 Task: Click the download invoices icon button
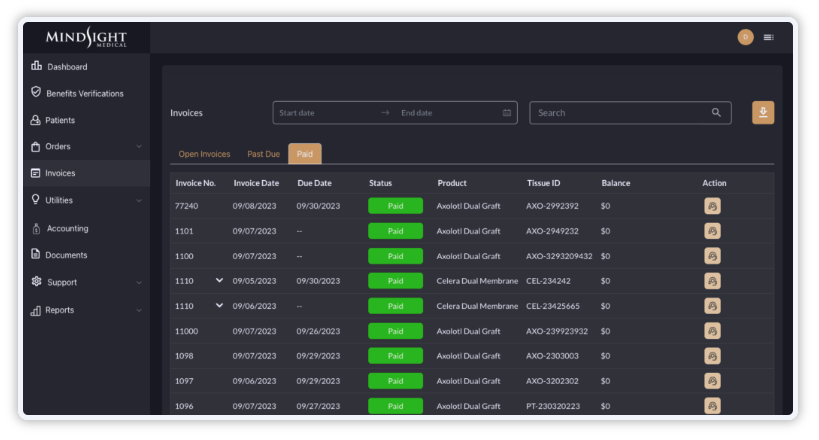point(763,113)
